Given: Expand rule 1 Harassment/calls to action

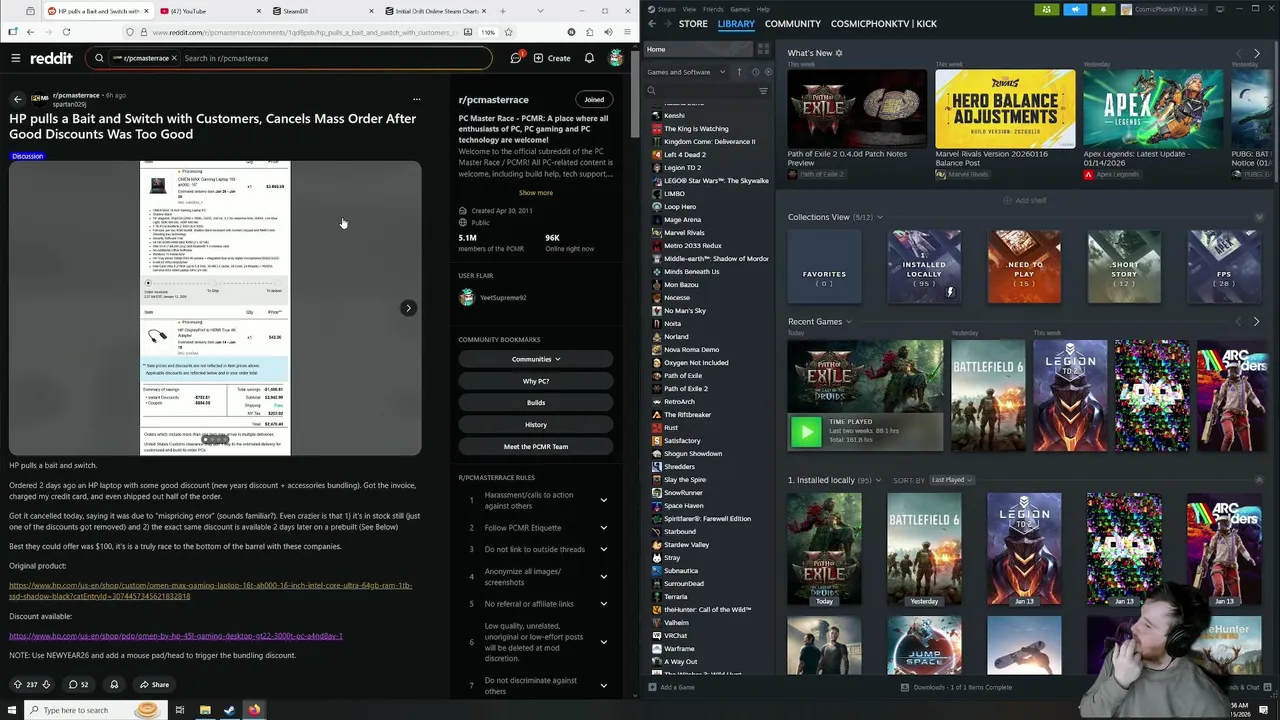Looking at the screenshot, I should point(603,500).
